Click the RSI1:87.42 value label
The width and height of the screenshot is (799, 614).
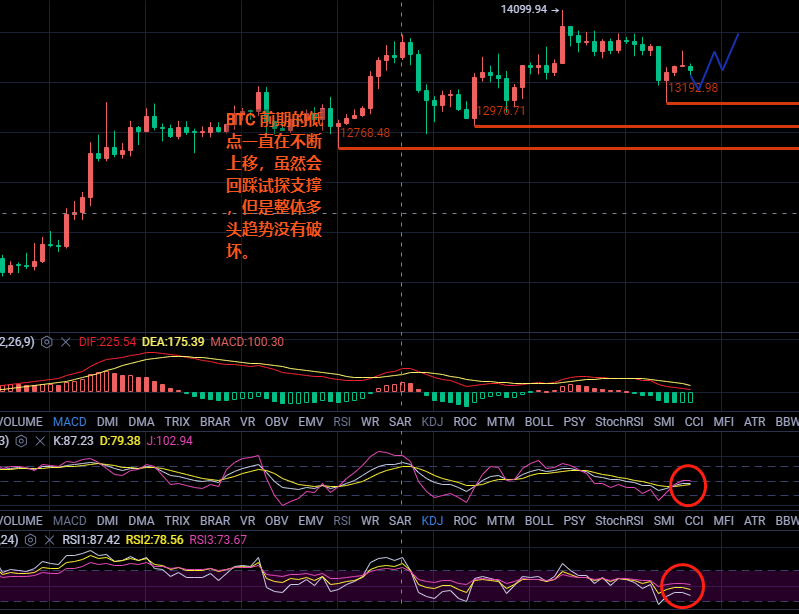click(x=91, y=540)
